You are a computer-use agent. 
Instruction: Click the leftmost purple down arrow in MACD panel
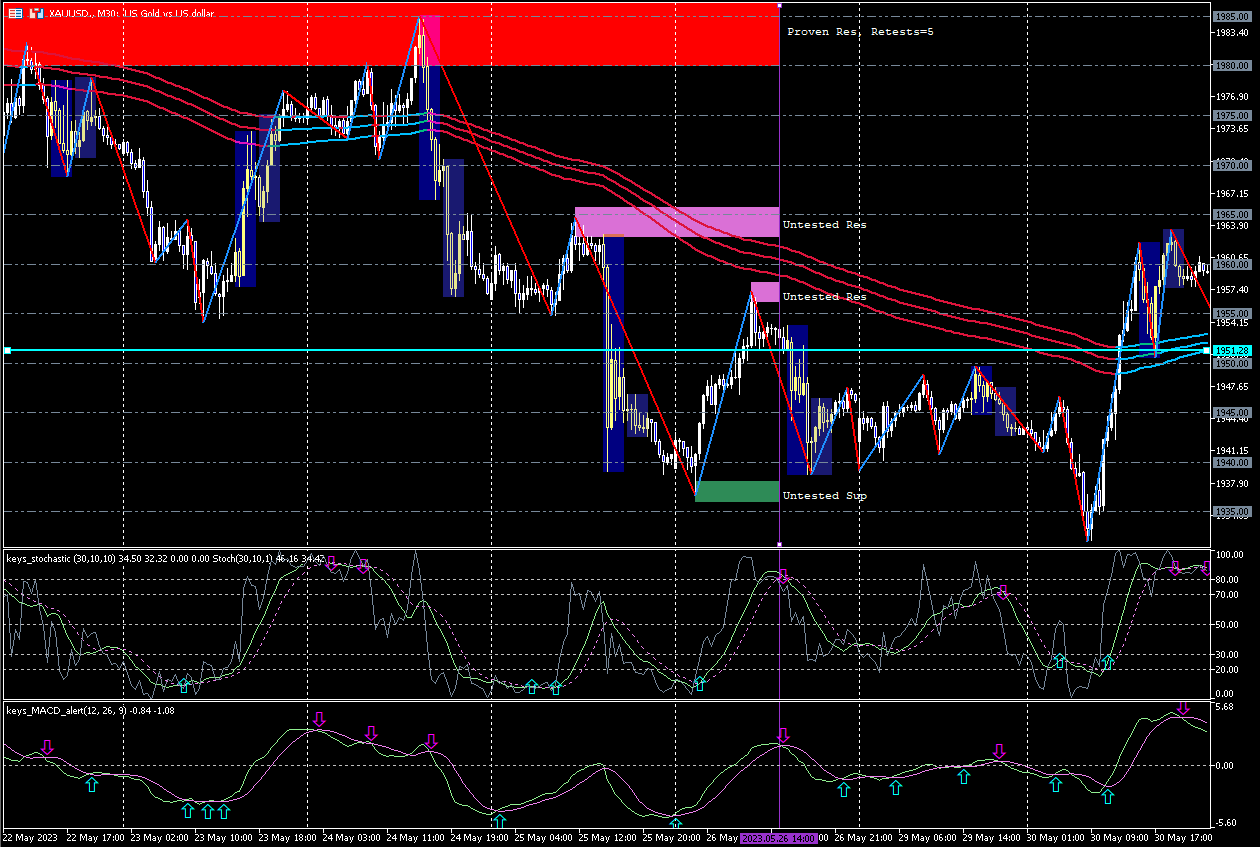(x=47, y=747)
